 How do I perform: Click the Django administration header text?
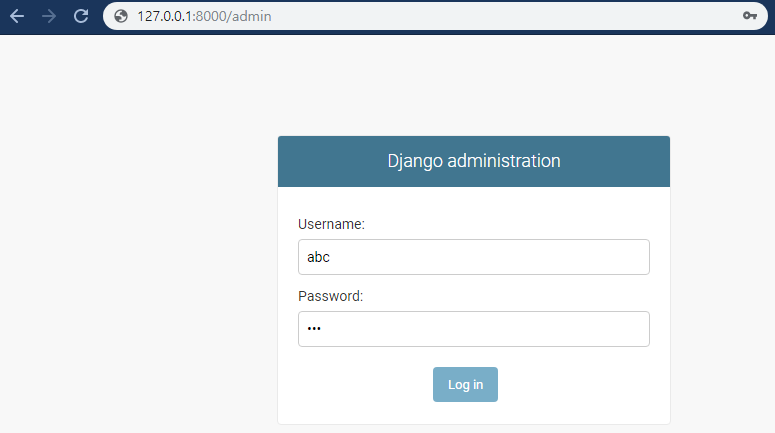click(474, 161)
